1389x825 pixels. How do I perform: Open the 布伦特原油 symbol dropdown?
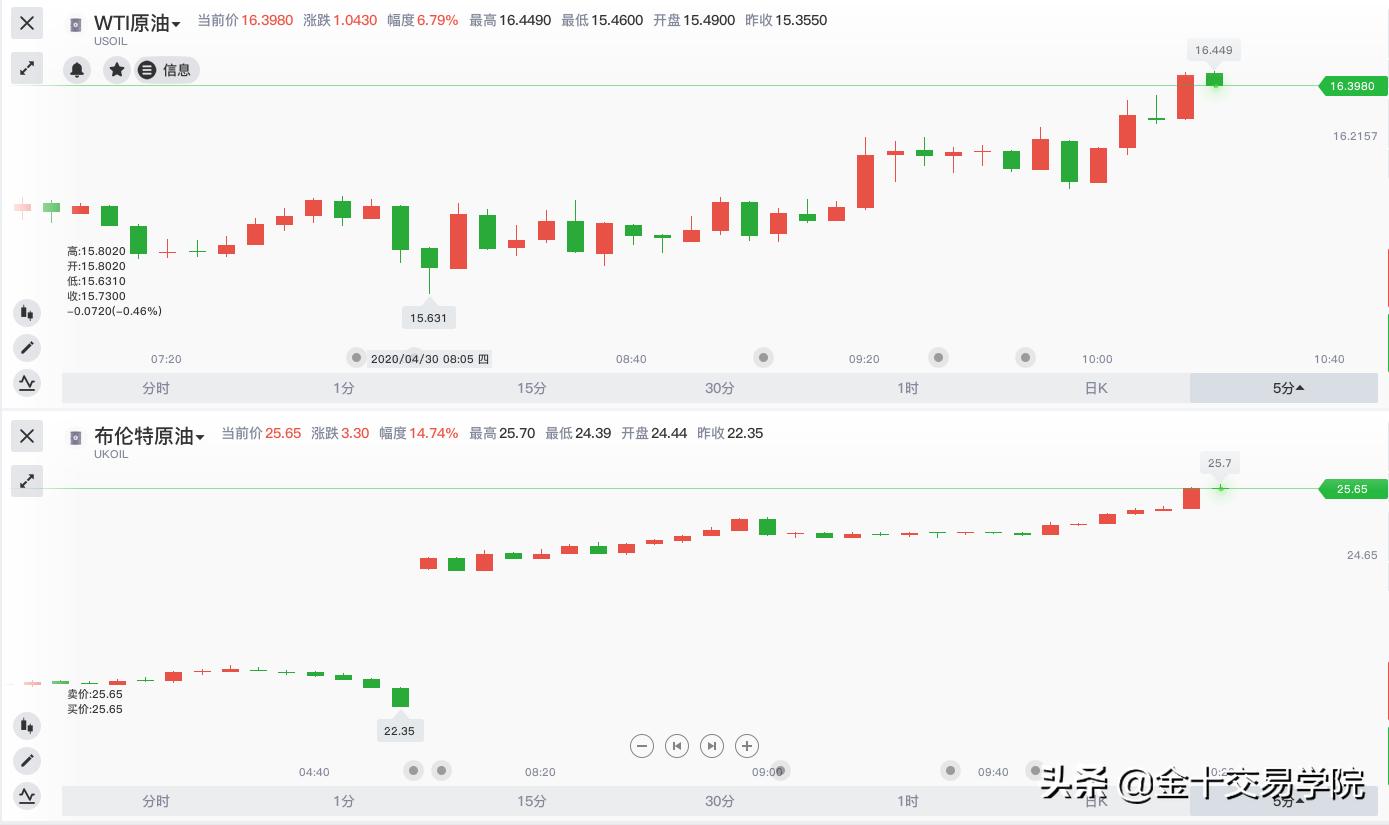150,436
